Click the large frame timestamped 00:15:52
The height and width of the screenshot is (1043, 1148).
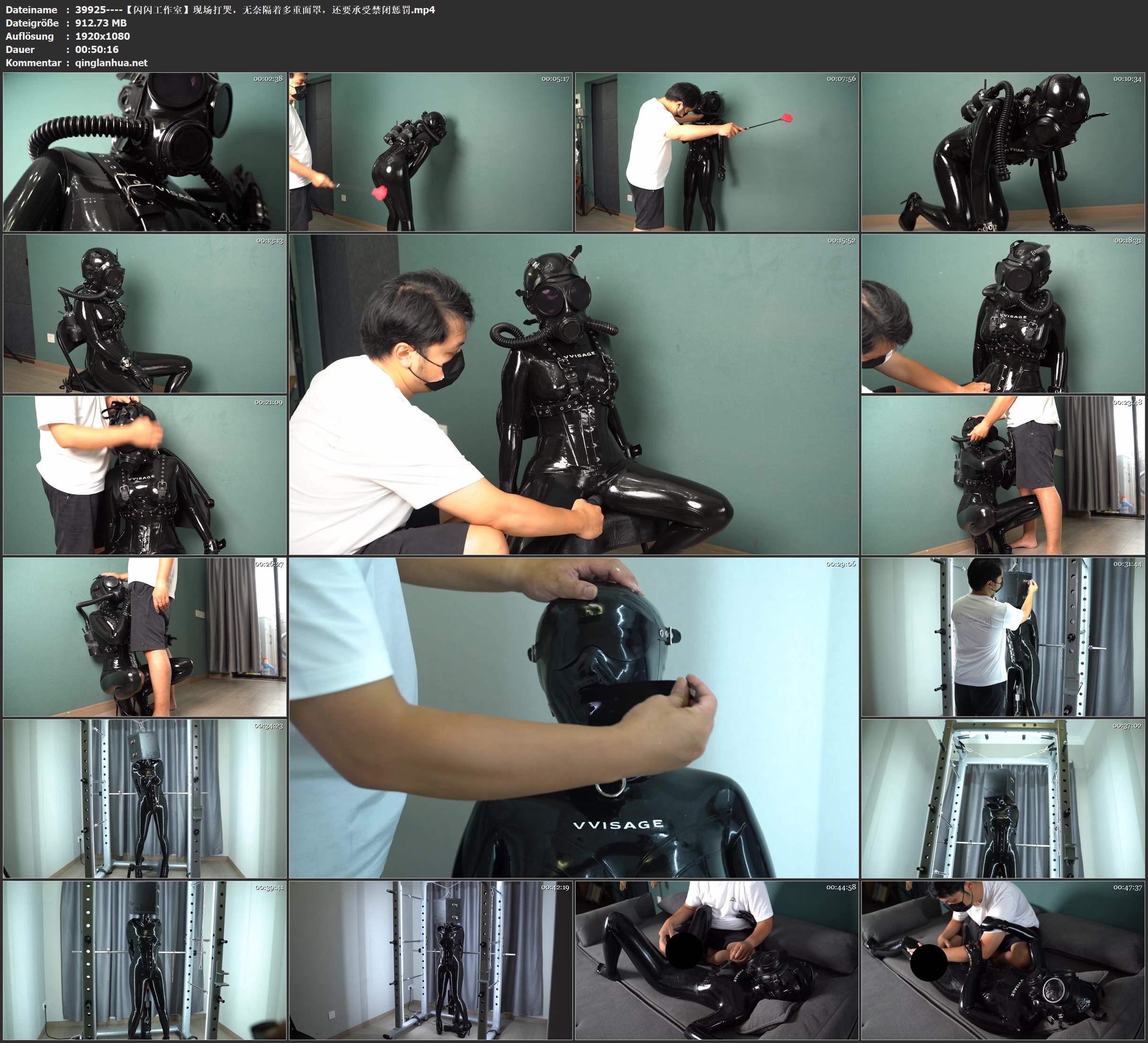[573, 394]
